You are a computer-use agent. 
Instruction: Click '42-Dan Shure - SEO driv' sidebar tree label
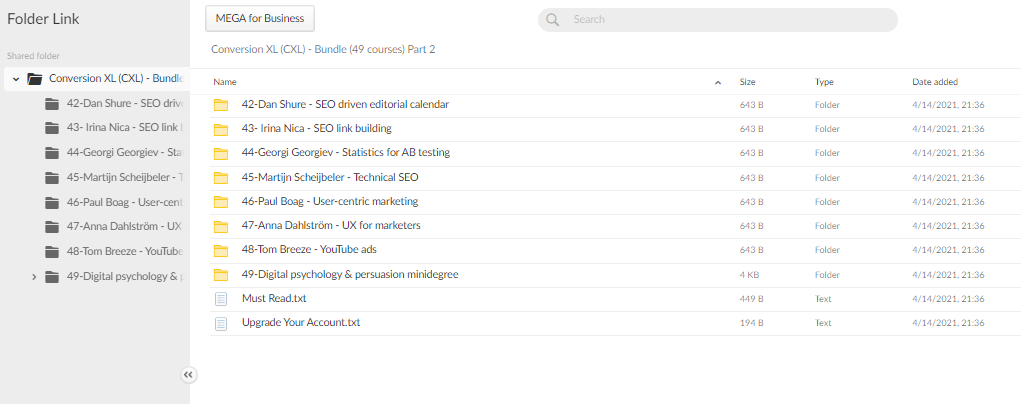click(x=126, y=104)
